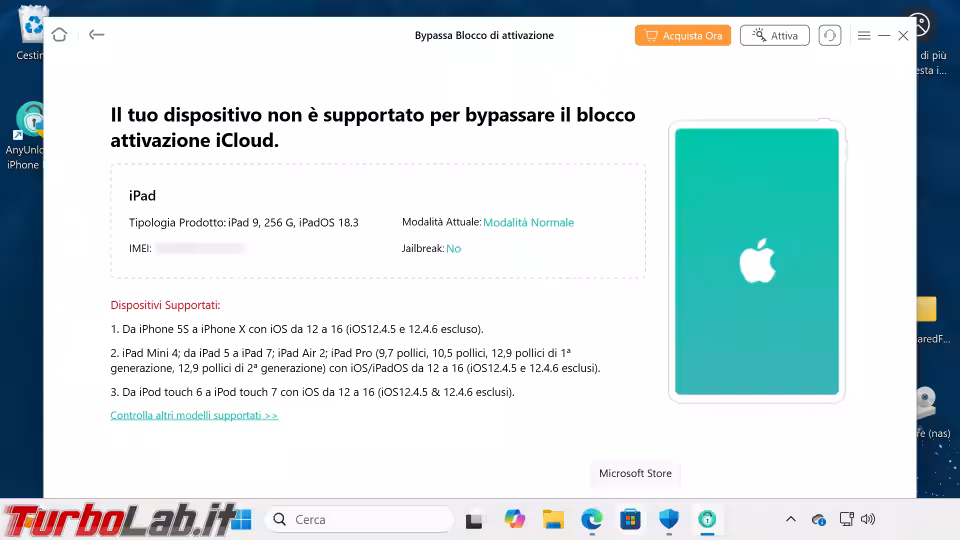
Task: Open Windows Security shield on the taskbar
Action: coord(669,519)
